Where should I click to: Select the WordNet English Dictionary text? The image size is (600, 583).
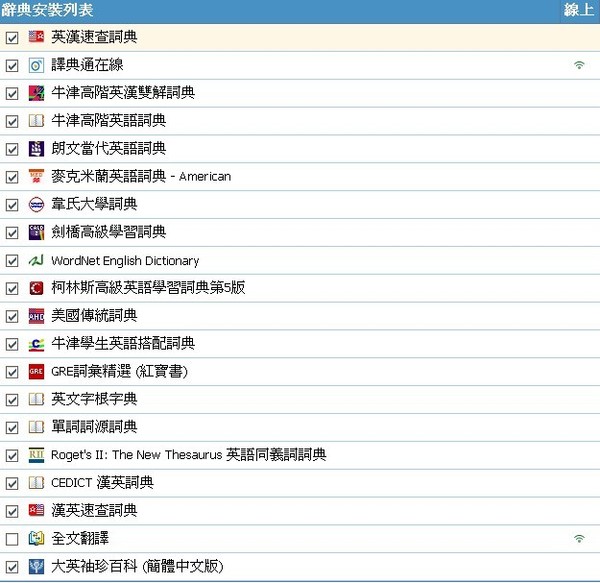(x=125, y=261)
